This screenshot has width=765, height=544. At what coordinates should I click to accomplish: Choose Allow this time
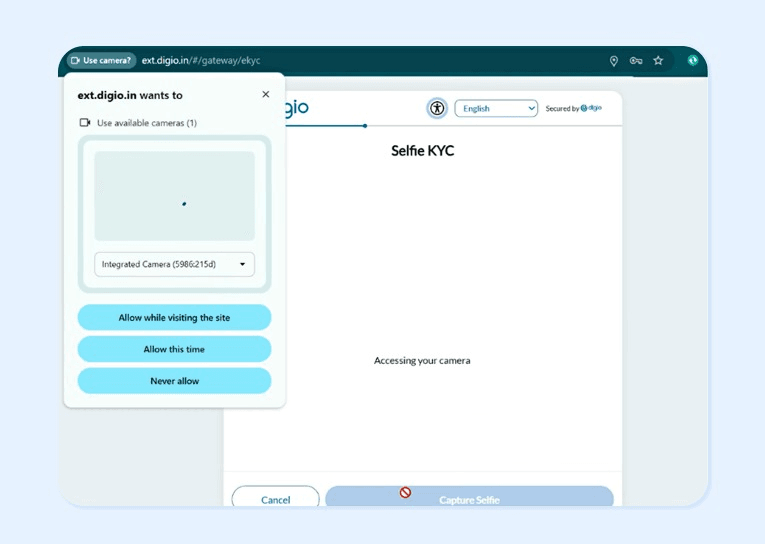[174, 349]
